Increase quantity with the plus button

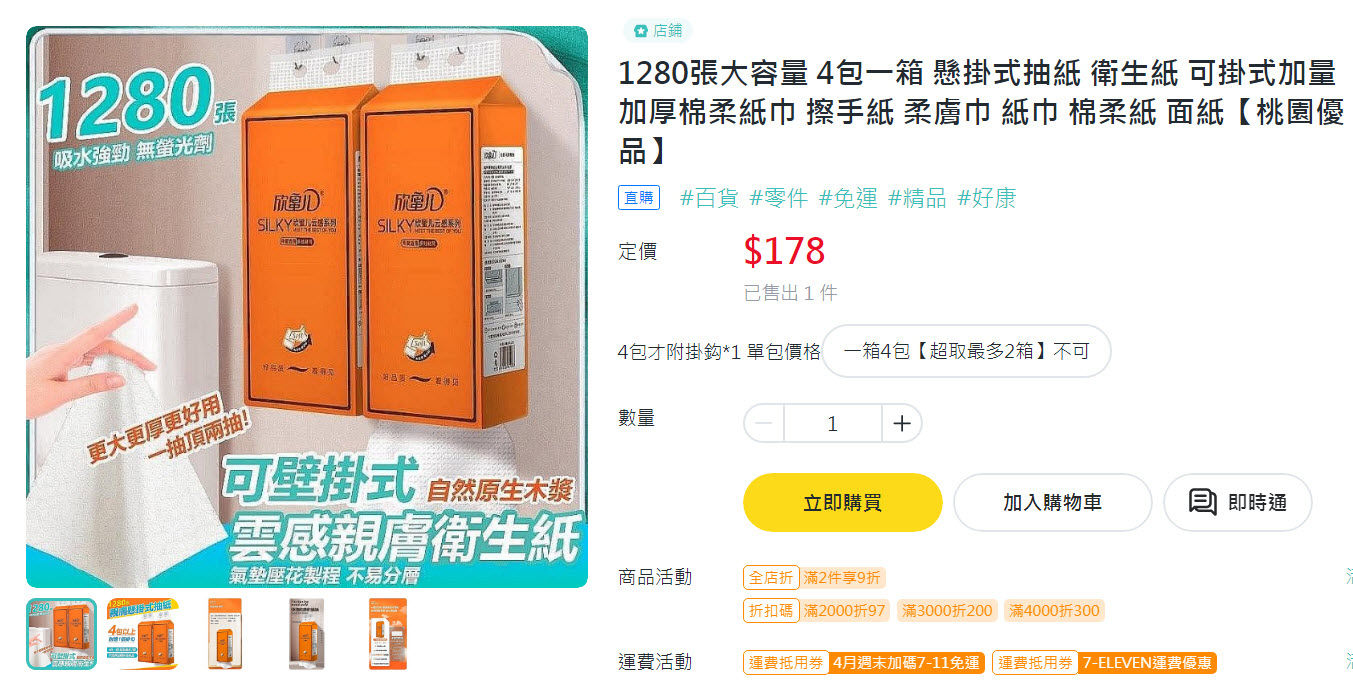[902, 424]
